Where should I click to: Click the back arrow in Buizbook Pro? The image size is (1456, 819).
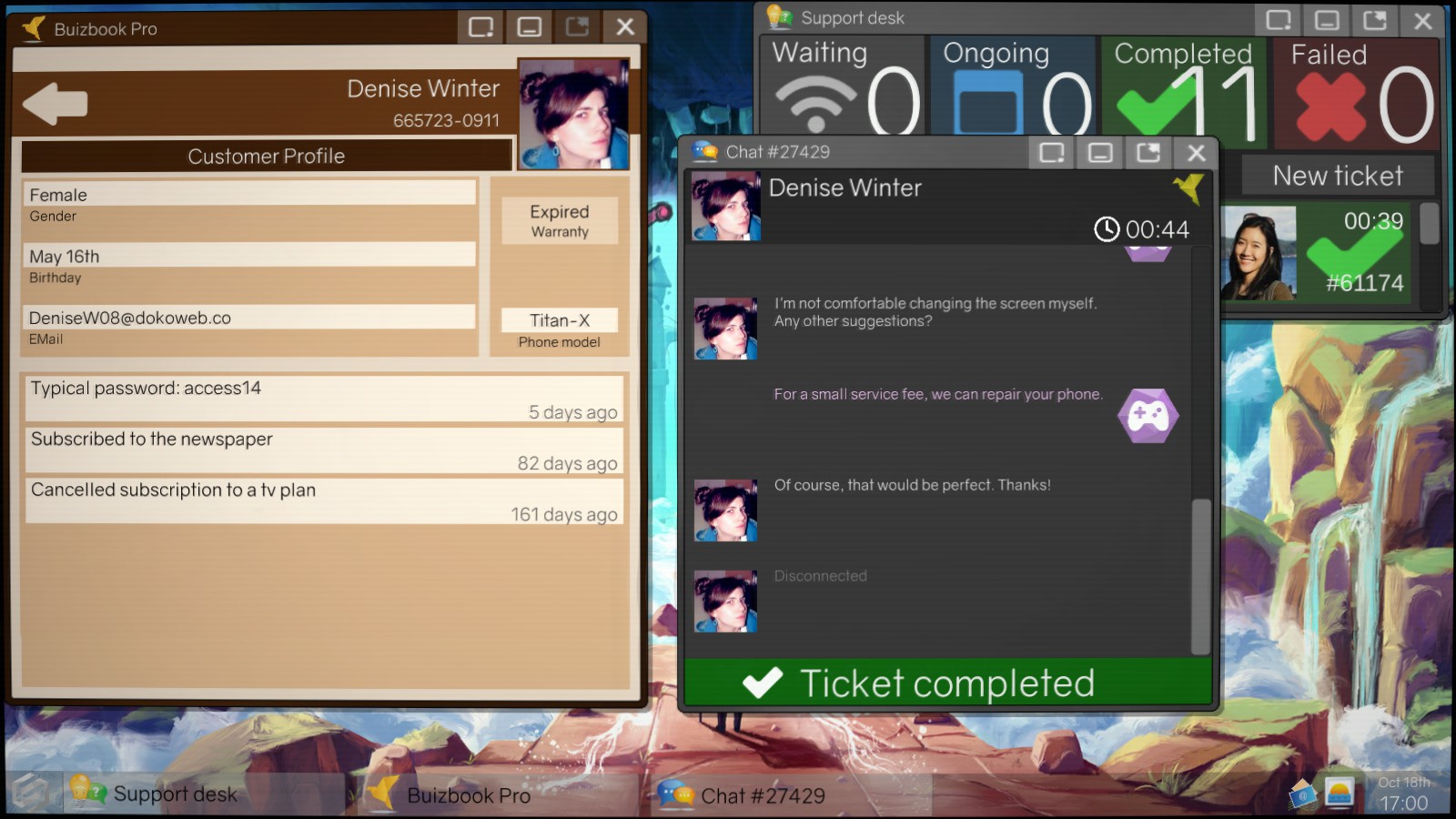click(55, 104)
